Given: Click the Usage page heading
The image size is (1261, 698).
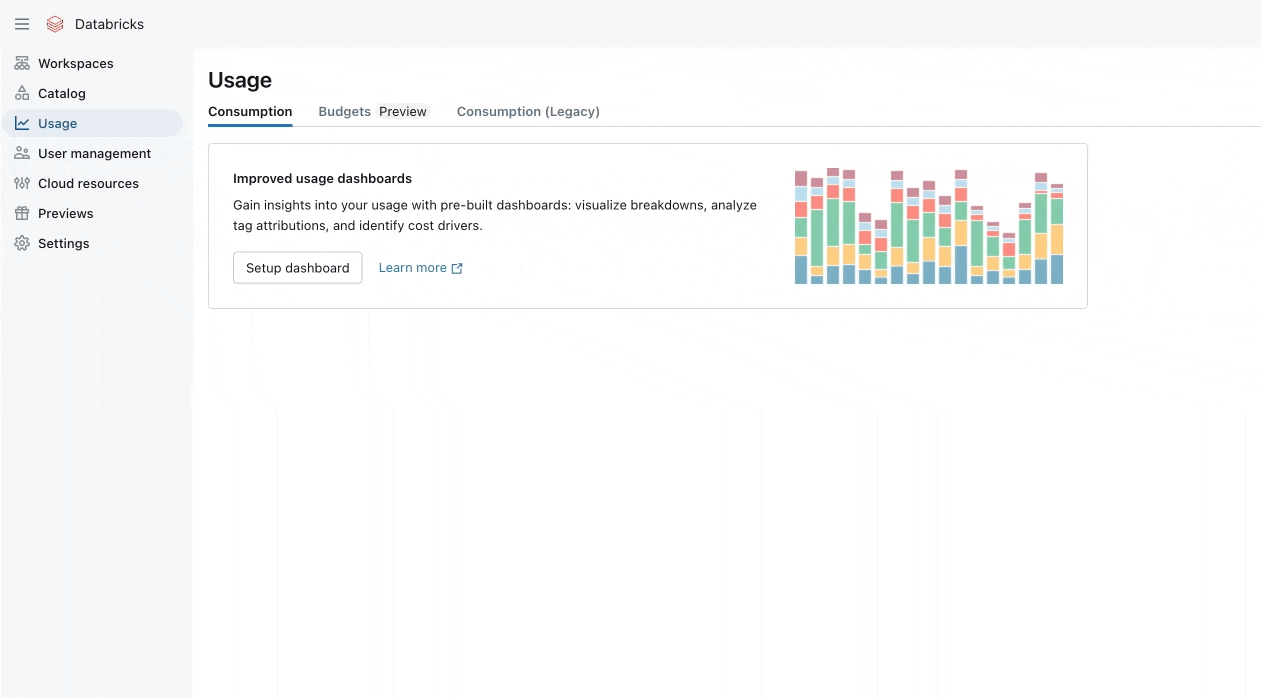Looking at the screenshot, I should coord(240,80).
